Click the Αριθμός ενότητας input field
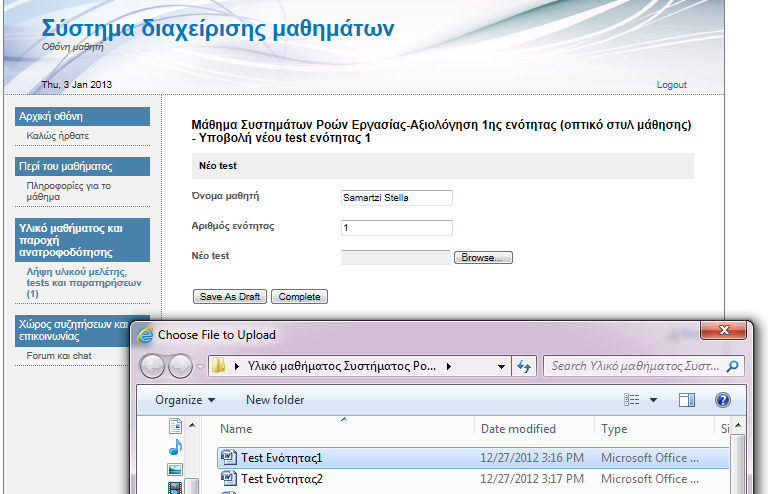The height and width of the screenshot is (494, 768). (397, 228)
